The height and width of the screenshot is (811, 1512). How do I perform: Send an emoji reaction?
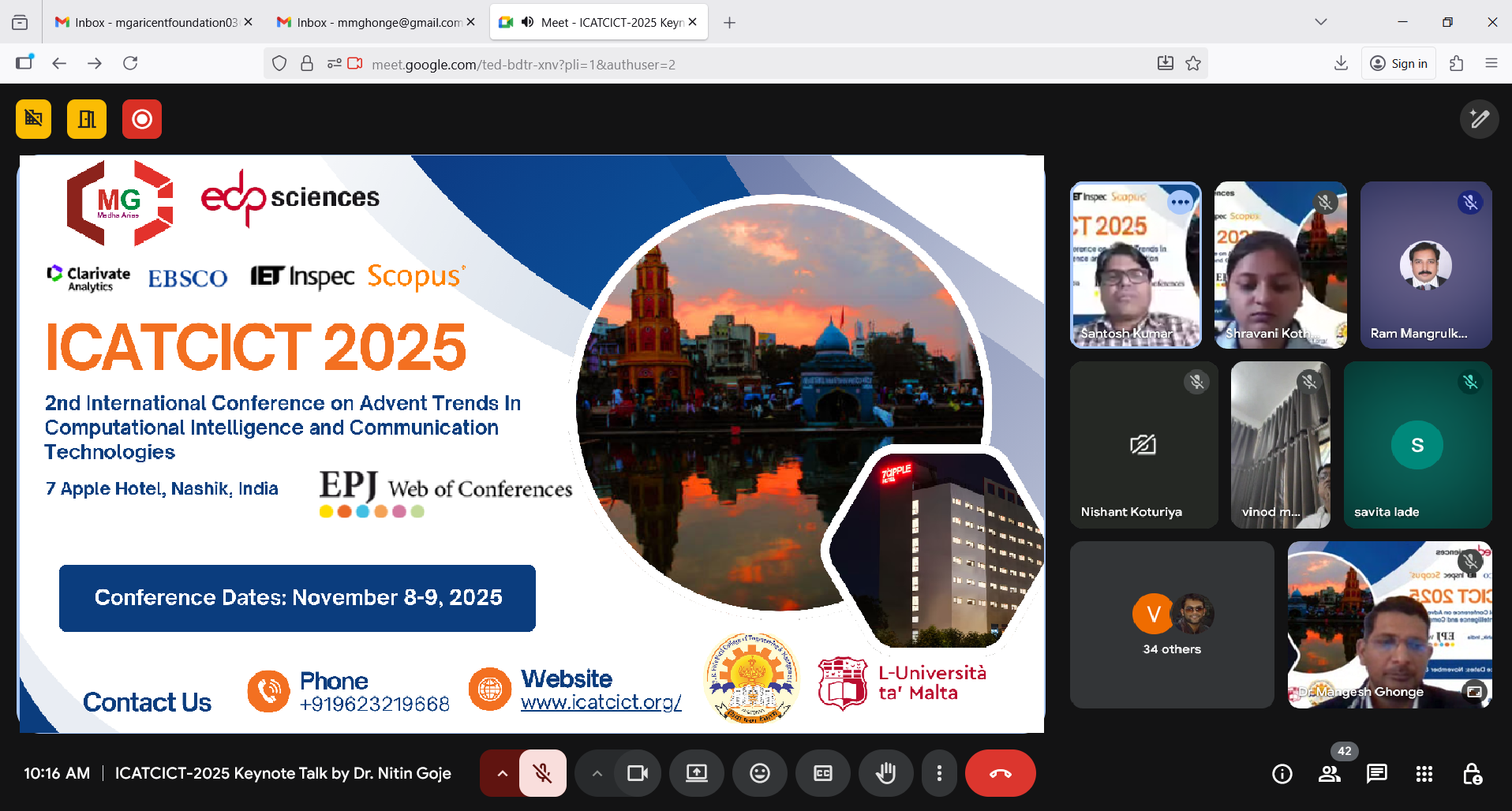point(760,773)
